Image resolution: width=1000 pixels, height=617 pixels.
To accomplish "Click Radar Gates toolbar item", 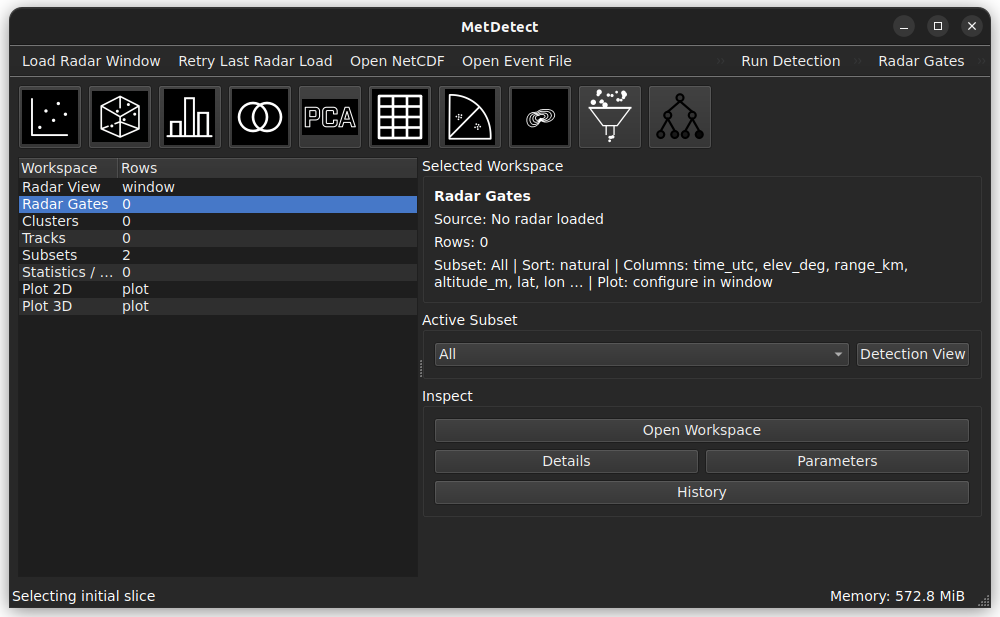I will click(x=921, y=61).
